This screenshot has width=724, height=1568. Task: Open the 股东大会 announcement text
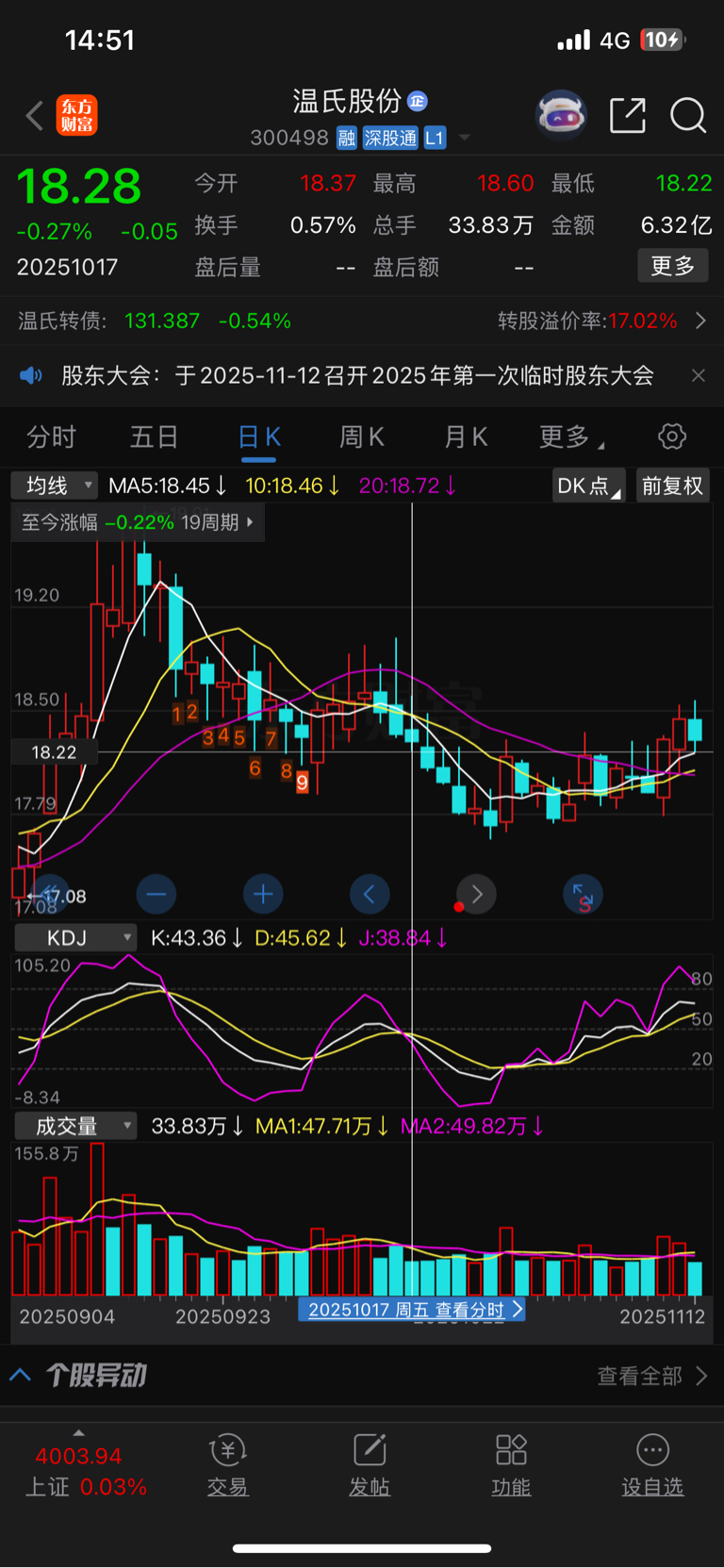pos(357,375)
